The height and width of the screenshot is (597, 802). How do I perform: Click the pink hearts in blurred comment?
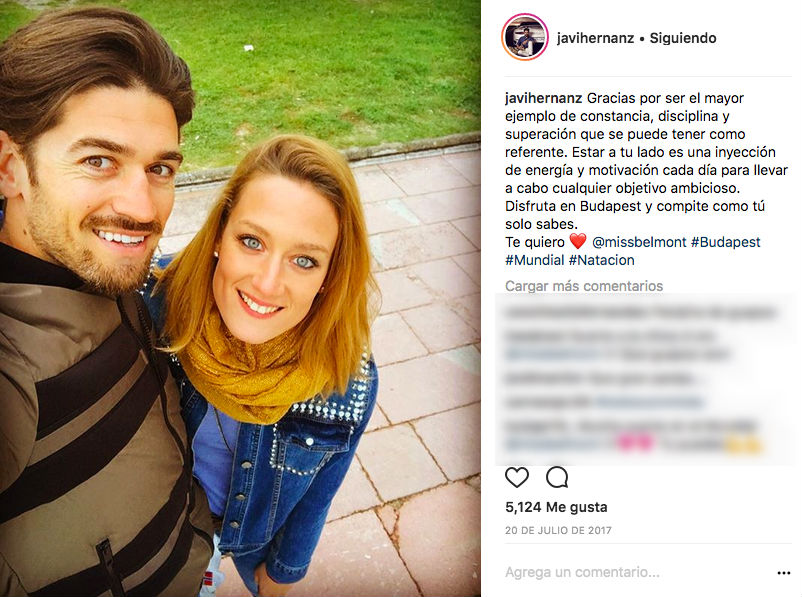pyautogui.click(x=635, y=441)
